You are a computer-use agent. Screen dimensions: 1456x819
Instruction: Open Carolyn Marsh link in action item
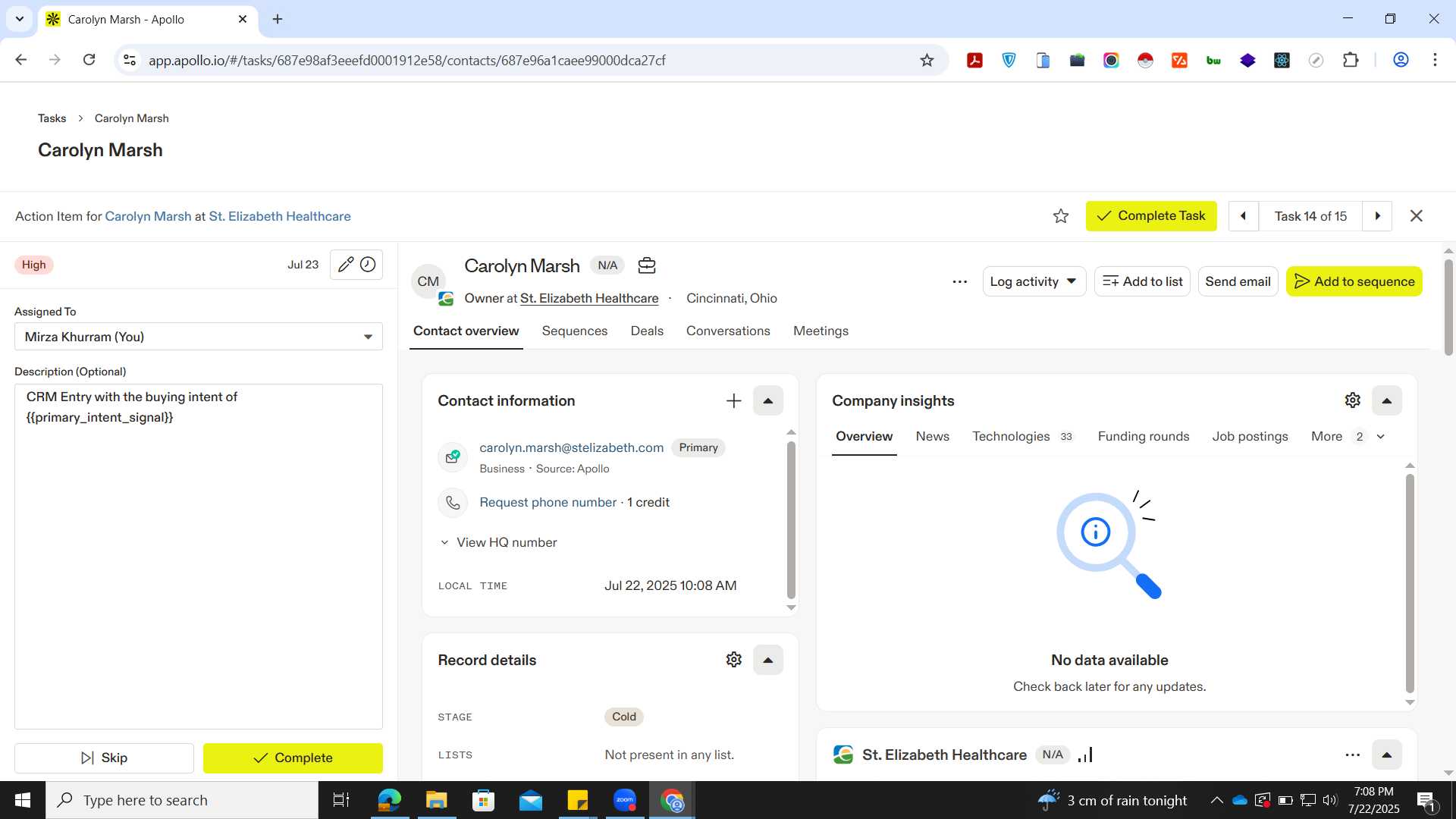[x=148, y=216]
